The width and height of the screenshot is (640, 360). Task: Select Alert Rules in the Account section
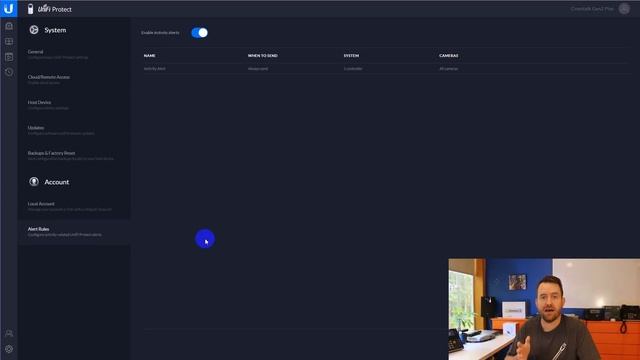73,231
